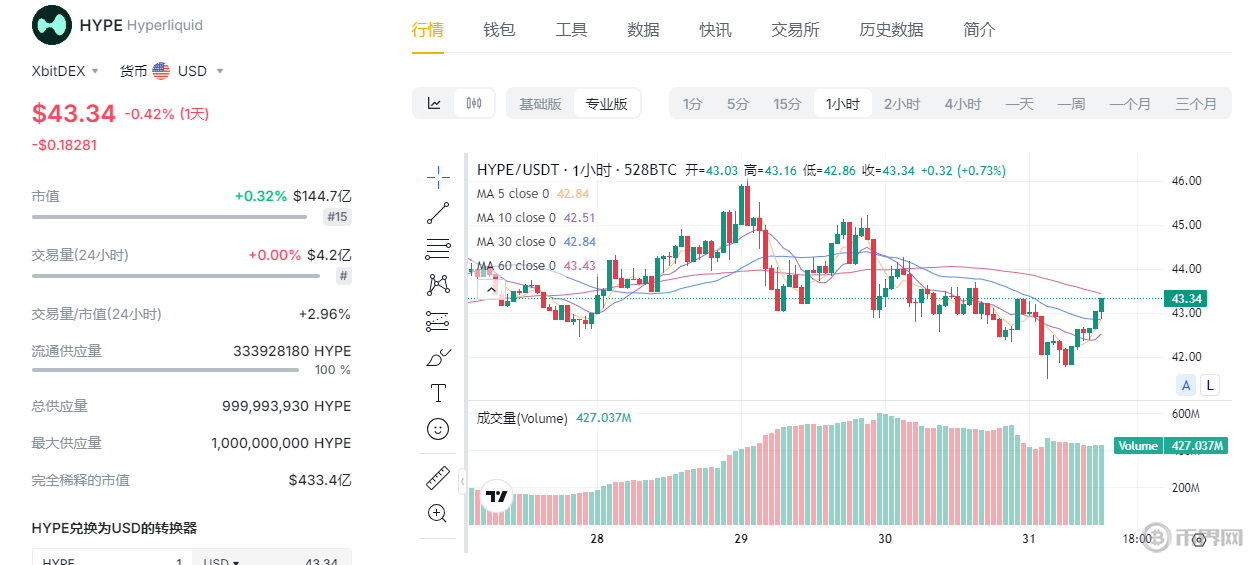Image resolution: width=1254 pixels, height=565 pixels.
Task: Open the 简介 tab
Action: [x=979, y=30]
